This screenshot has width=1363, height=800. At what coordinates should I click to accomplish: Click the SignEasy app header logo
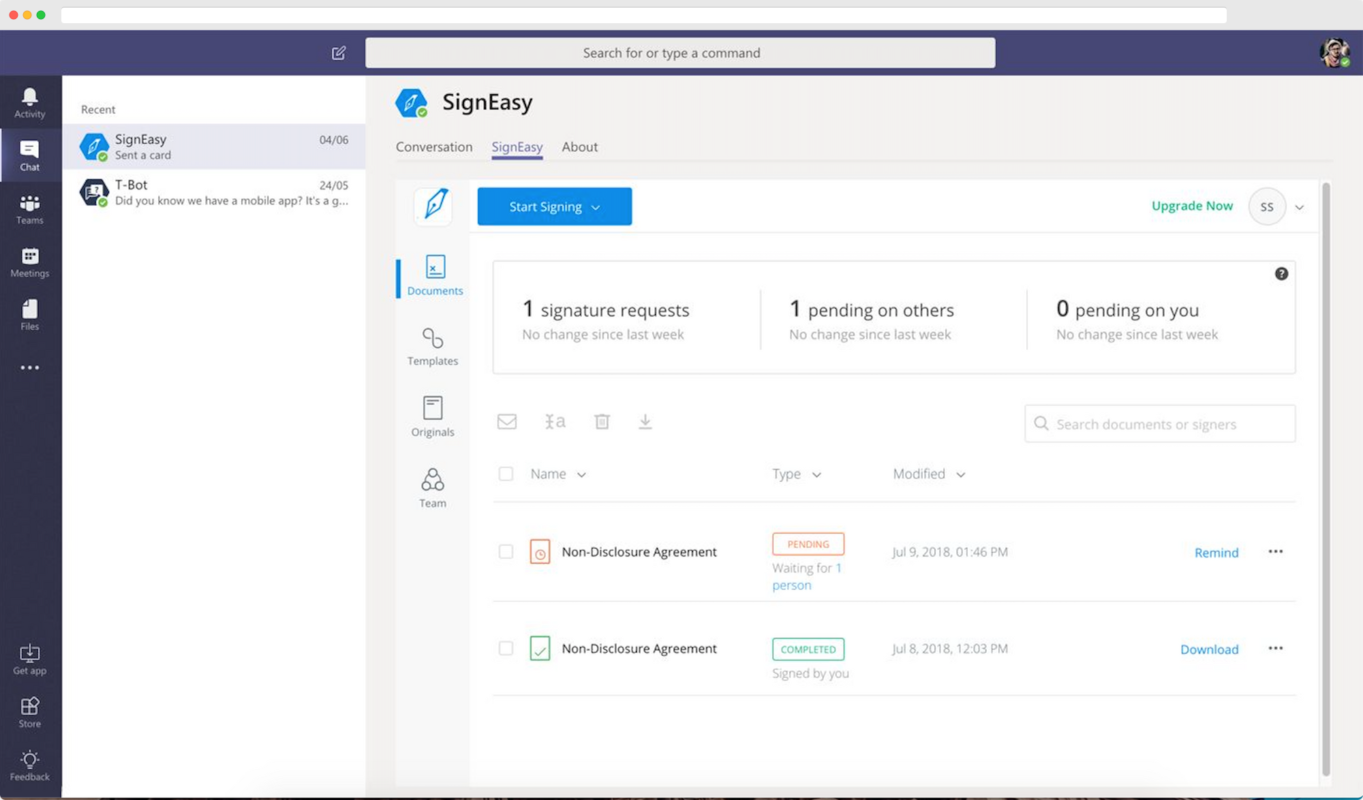[x=411, y=102]
